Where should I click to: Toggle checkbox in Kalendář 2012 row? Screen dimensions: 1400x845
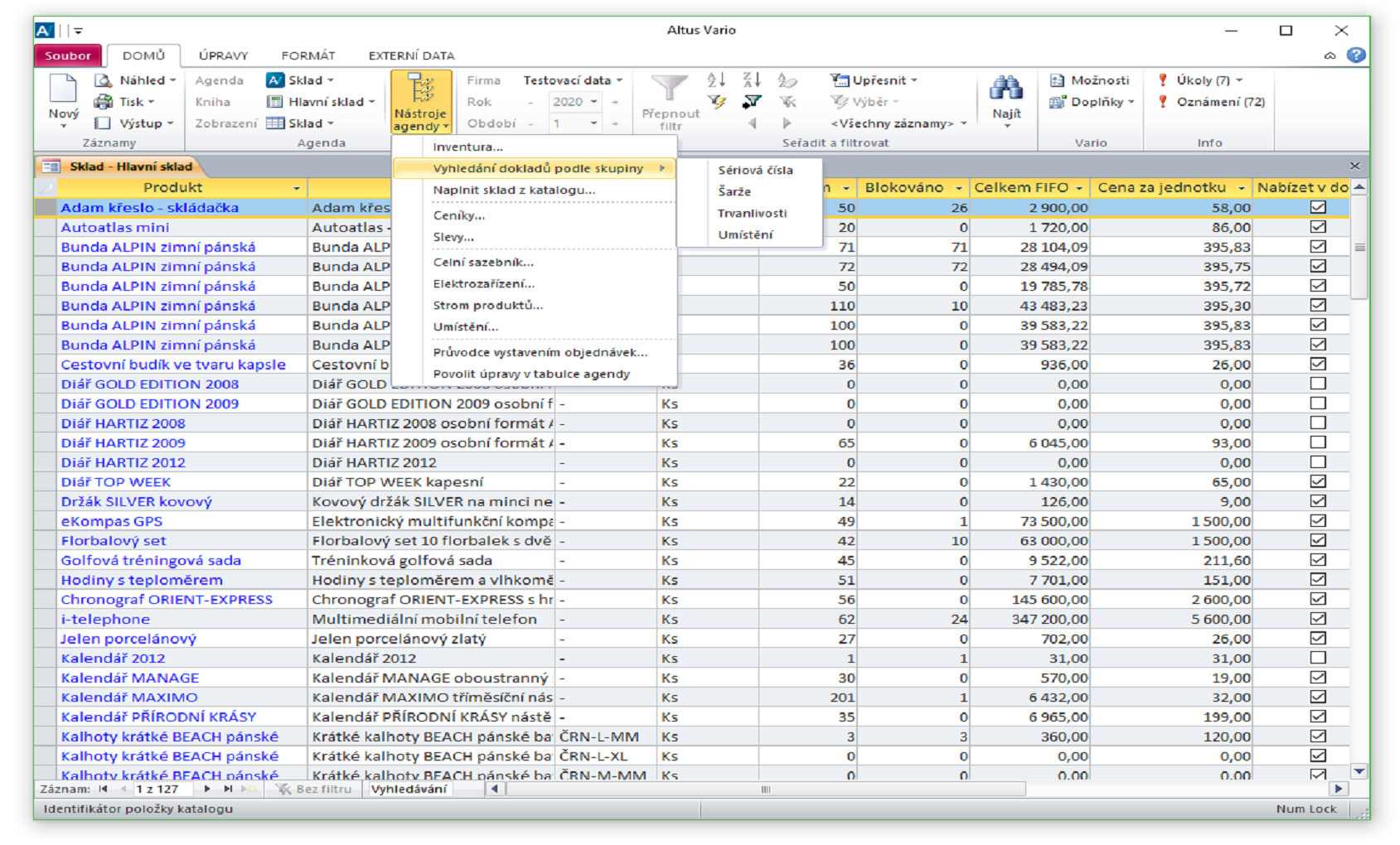click(x=1318, y=658)
